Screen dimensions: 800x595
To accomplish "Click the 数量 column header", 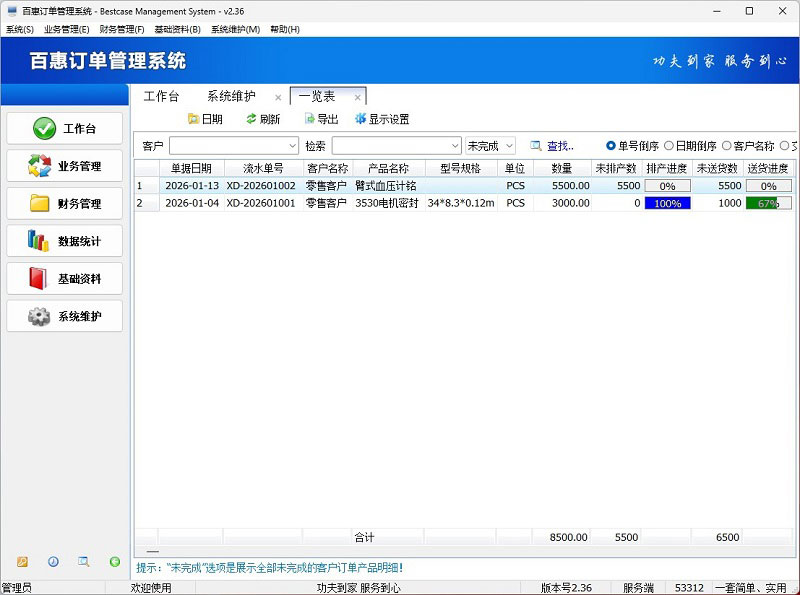I will [x=562, y=168].
